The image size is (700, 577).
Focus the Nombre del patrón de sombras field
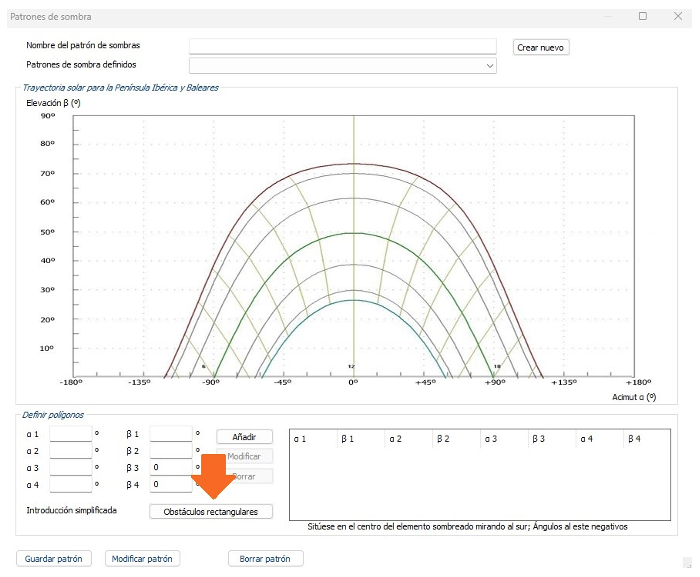(x=342, y=46)
